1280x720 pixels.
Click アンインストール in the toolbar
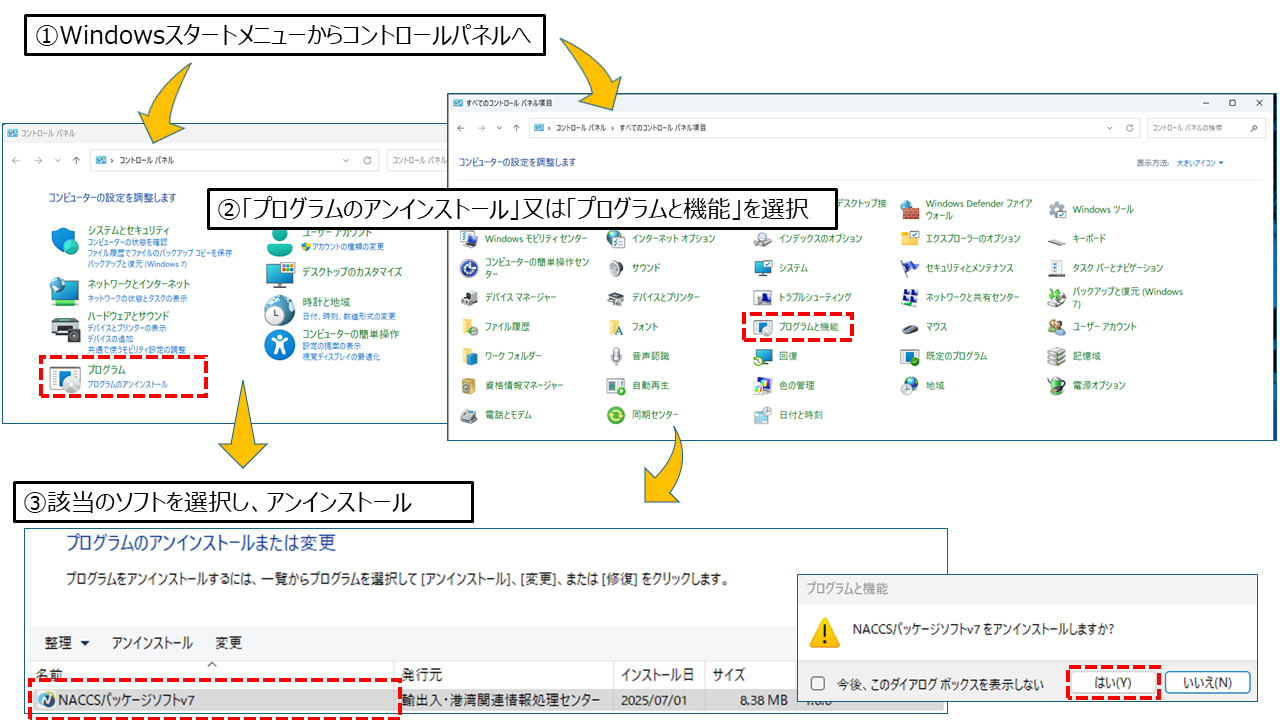tap(152, 643)
